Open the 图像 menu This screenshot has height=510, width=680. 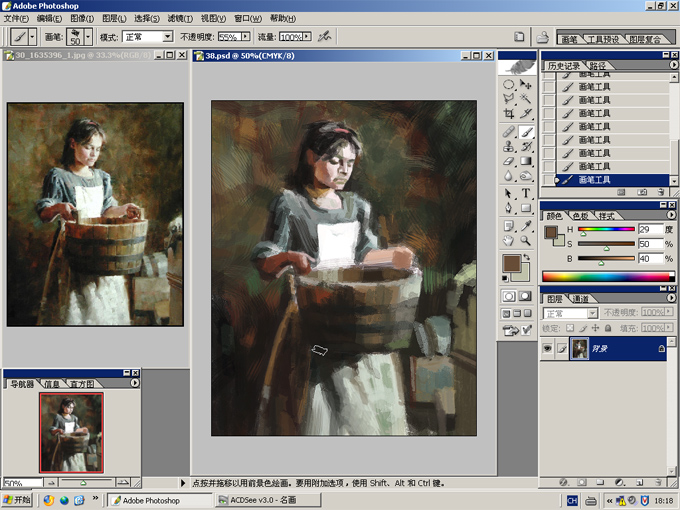(x=82, y=18)
